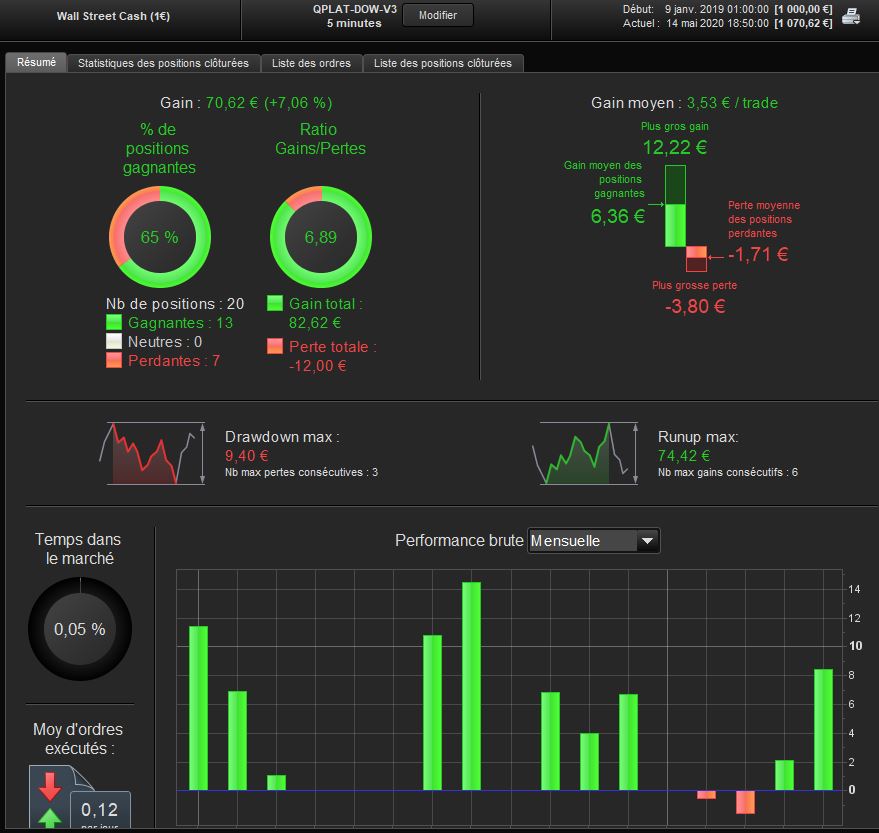The height and width of the screenshot is (833, 879).
Task: Click the 6,89 Gains/Pertes ratio donut
Action: pyautogui.click(x=321, y=237)
